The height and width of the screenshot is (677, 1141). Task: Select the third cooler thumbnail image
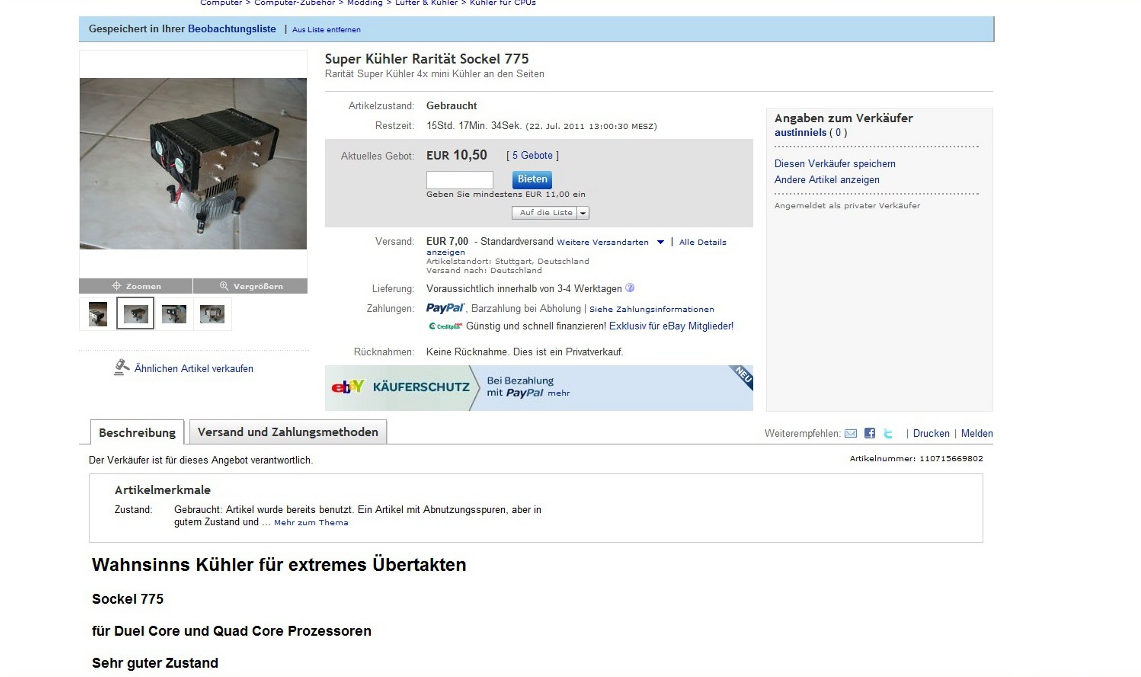point(174,314)
